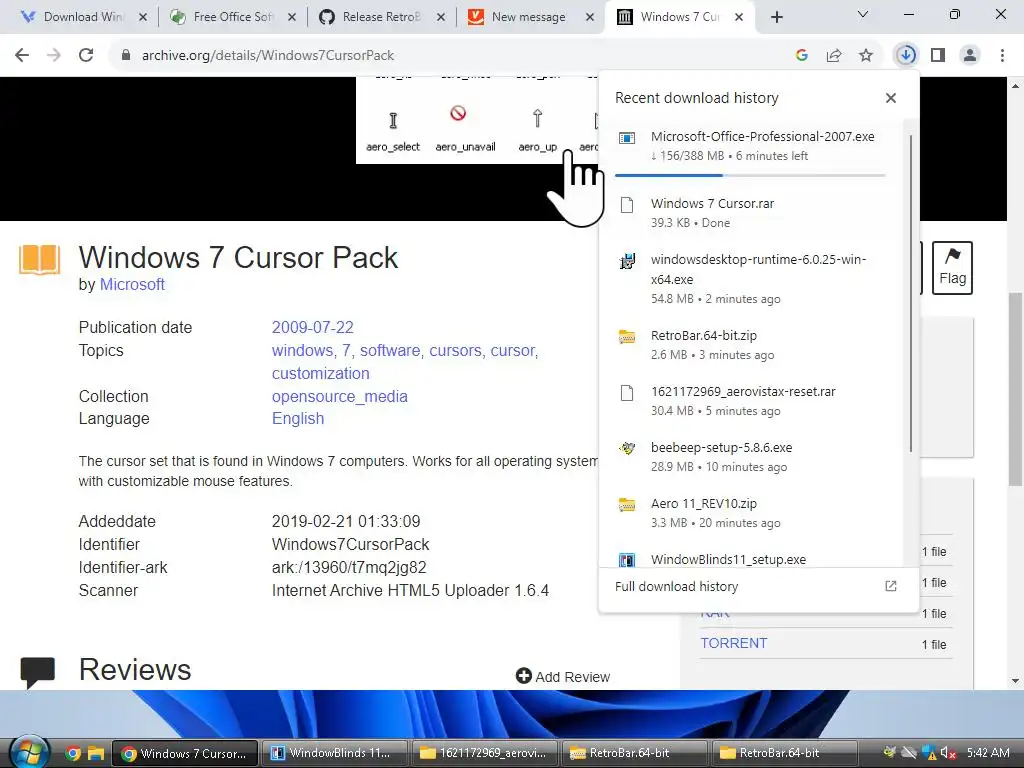This screenshot has width=1024, height=768.
Task: Open Full download history
Action: 677,586
